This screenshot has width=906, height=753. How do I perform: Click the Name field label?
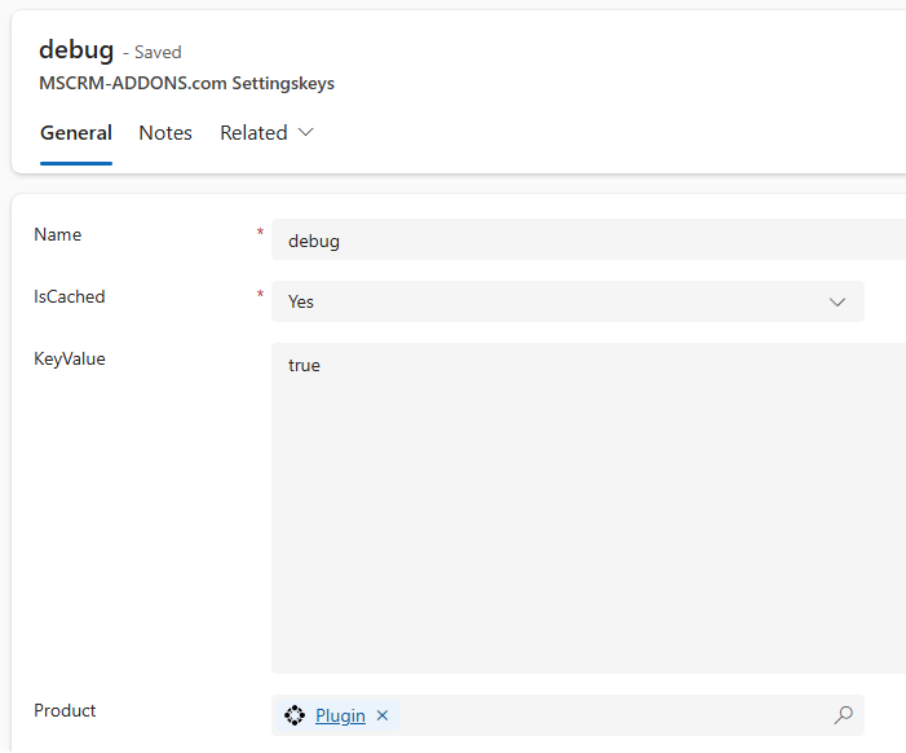(58, 235)
